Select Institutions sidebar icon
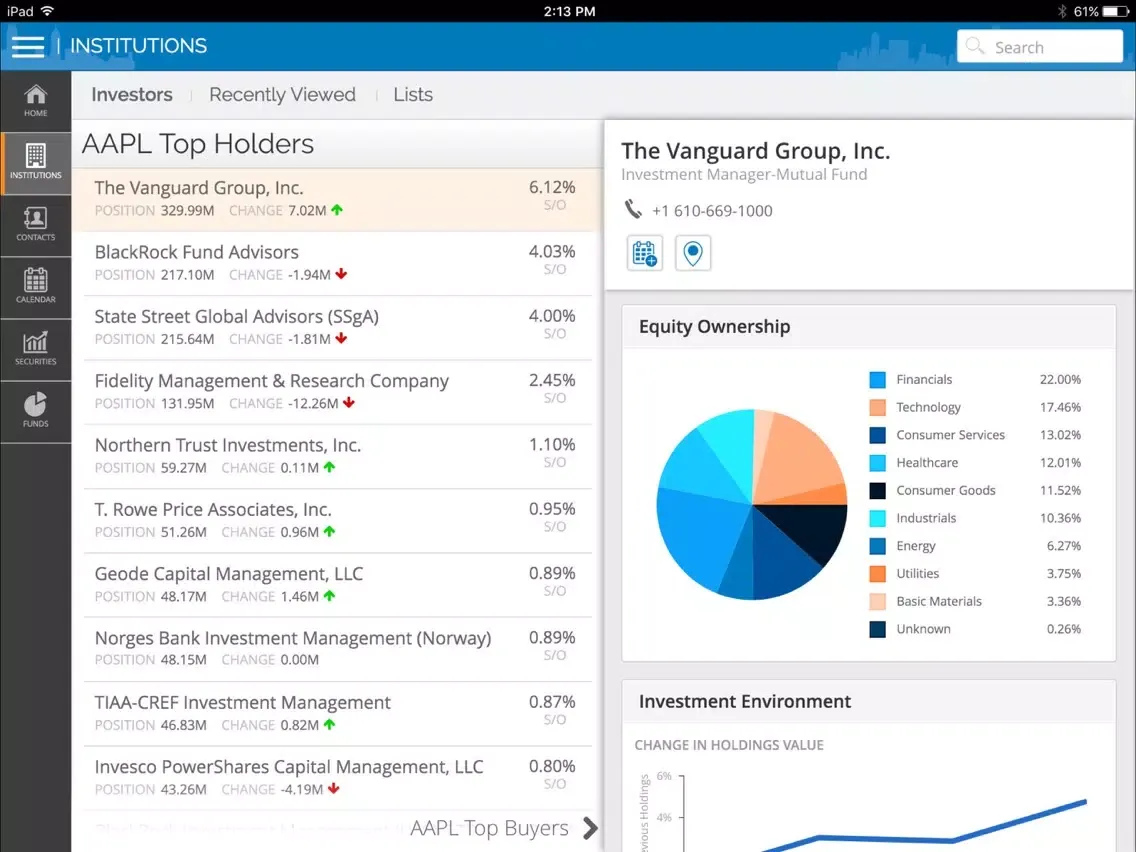Image resolution: width=1136 pixels, height=852 pixels. (36, 162)
